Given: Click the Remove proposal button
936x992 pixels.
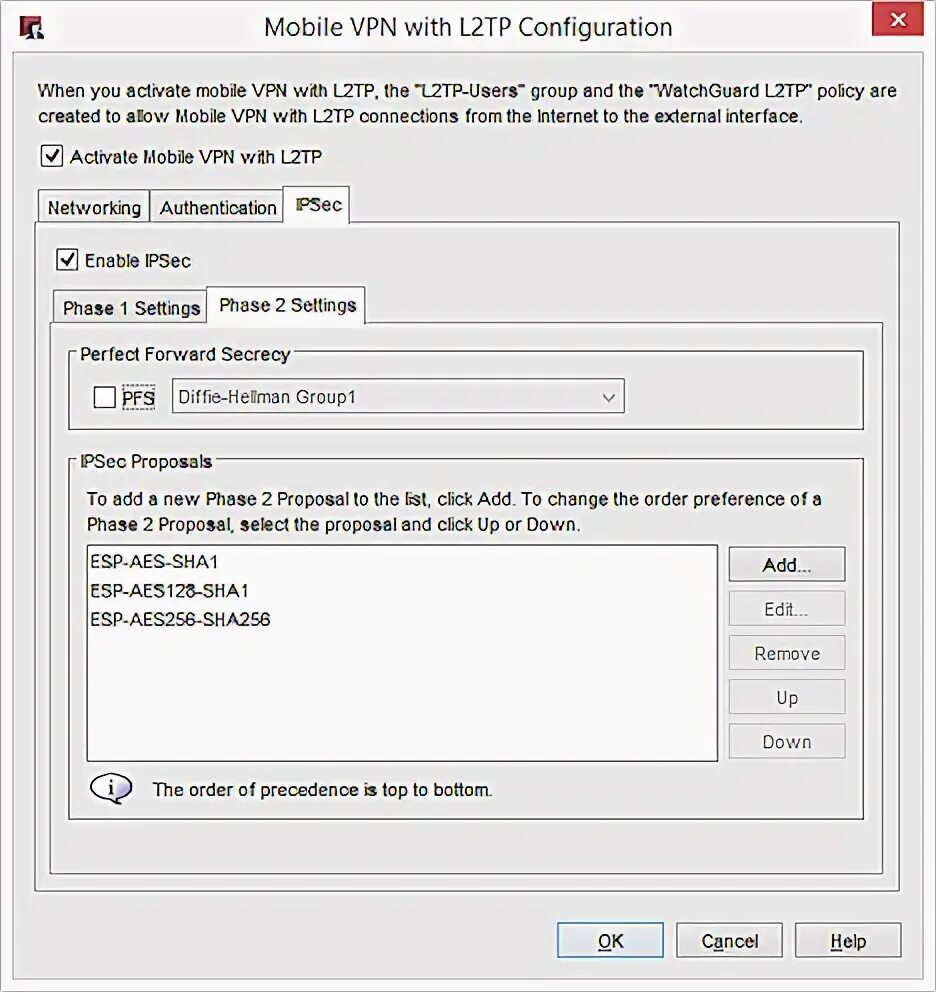Looking at the screenshot, I should [787, 653].
